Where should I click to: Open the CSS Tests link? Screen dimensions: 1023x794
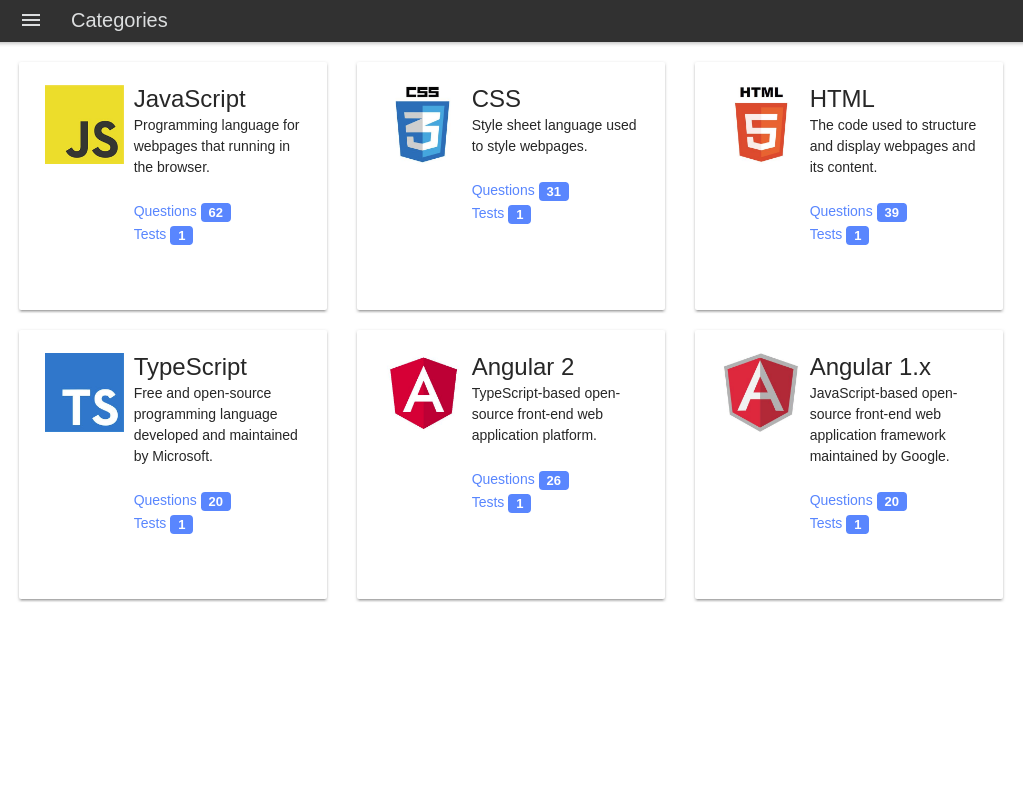coord(488,213)
